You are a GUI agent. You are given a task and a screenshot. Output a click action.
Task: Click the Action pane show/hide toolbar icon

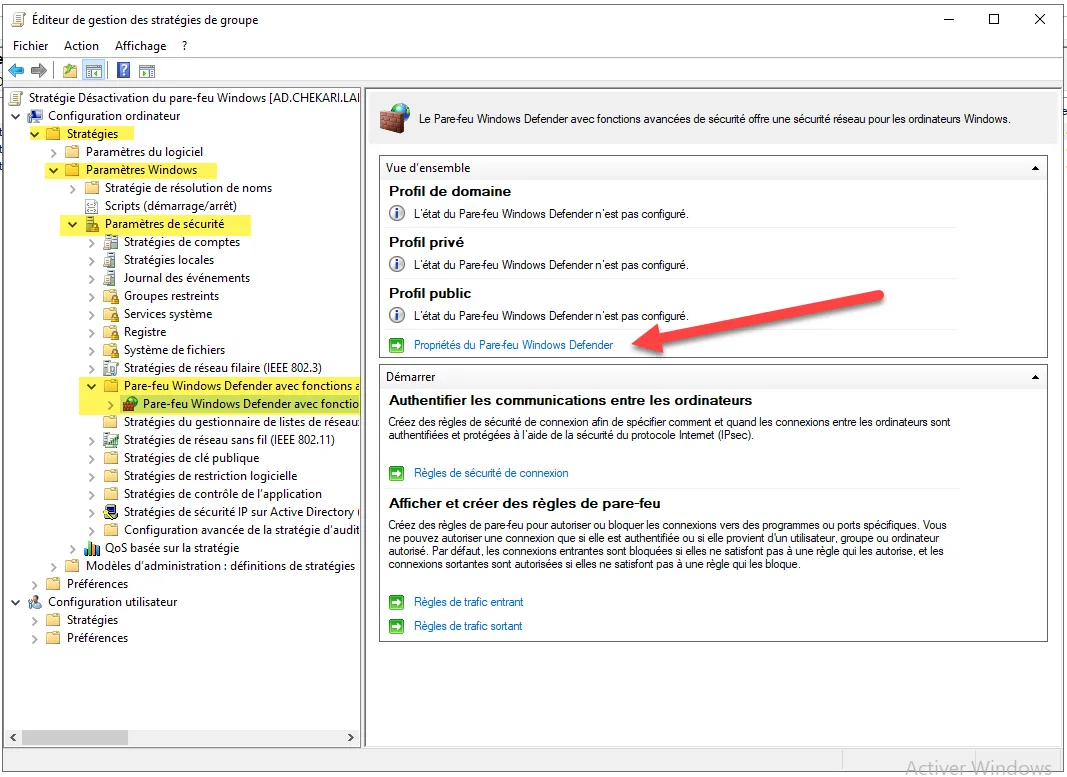pyautogui.click(x=146, y=71)
